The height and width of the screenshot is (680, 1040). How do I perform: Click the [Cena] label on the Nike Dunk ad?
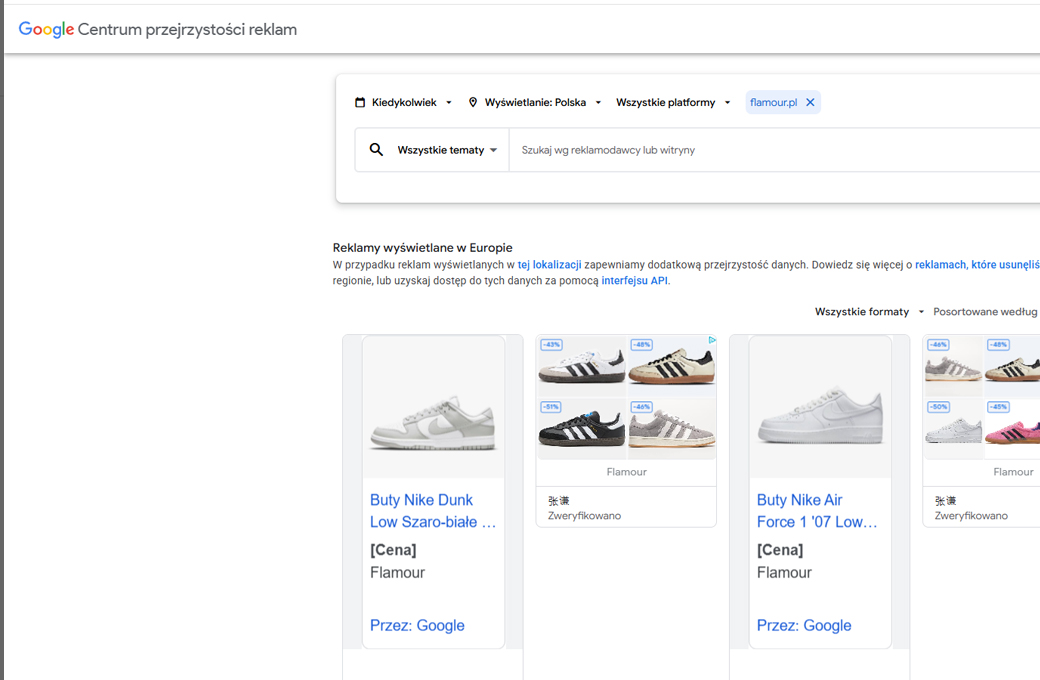pyautogui.click(x=393, y=550)
